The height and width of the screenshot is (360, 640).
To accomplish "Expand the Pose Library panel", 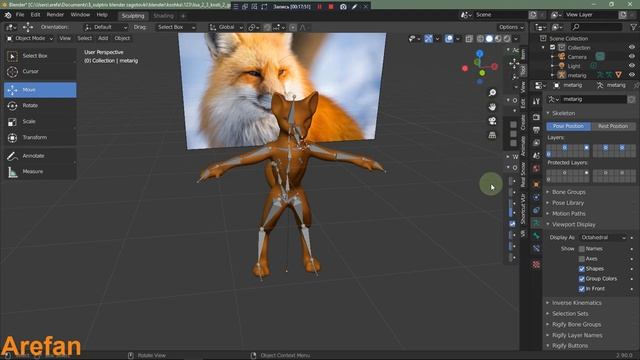I will click(x=568, y=203).
